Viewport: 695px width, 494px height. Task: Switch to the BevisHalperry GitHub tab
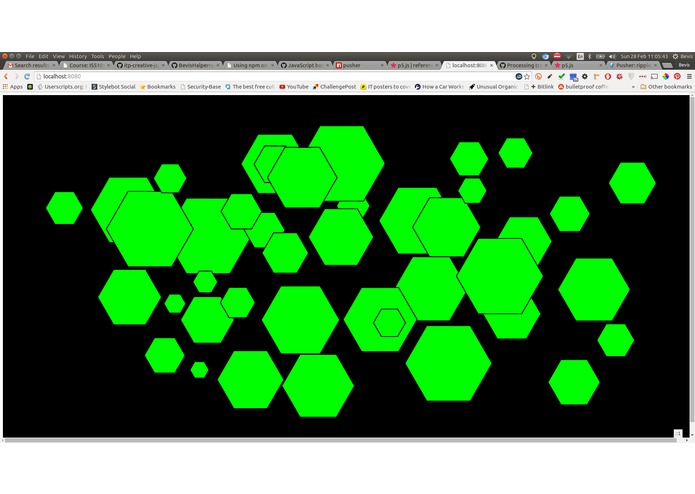tap(194, 65)
